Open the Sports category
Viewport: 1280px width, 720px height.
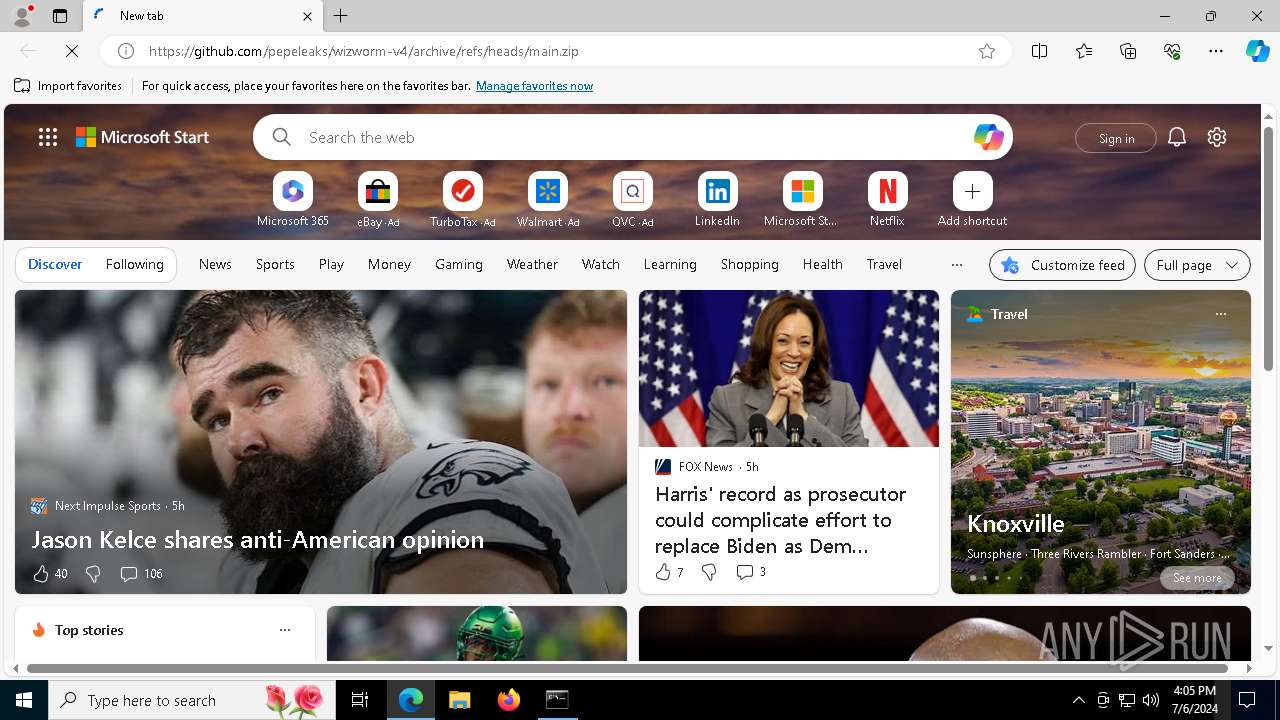275,264
